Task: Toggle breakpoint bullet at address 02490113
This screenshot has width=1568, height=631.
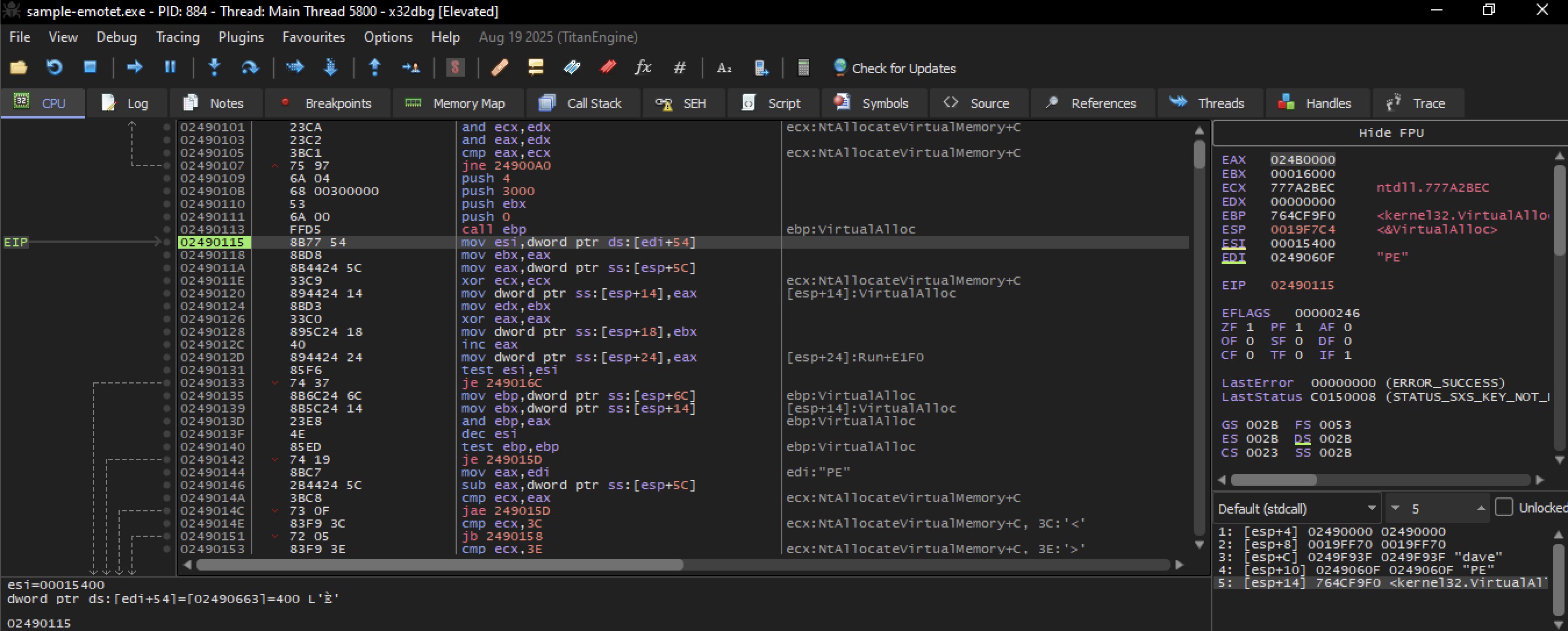Action: 166,230
